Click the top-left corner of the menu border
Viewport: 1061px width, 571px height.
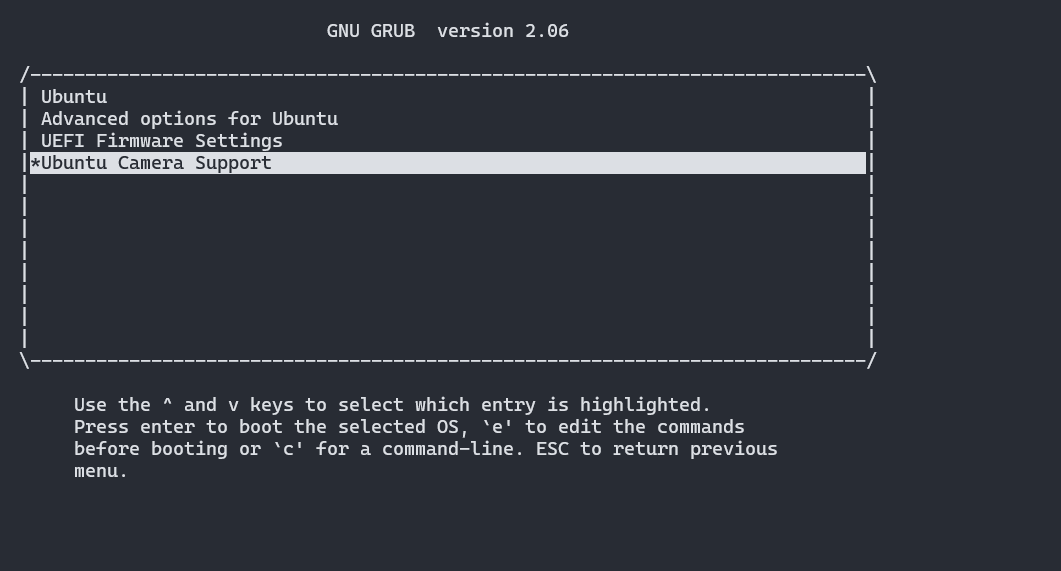[25, 75]
